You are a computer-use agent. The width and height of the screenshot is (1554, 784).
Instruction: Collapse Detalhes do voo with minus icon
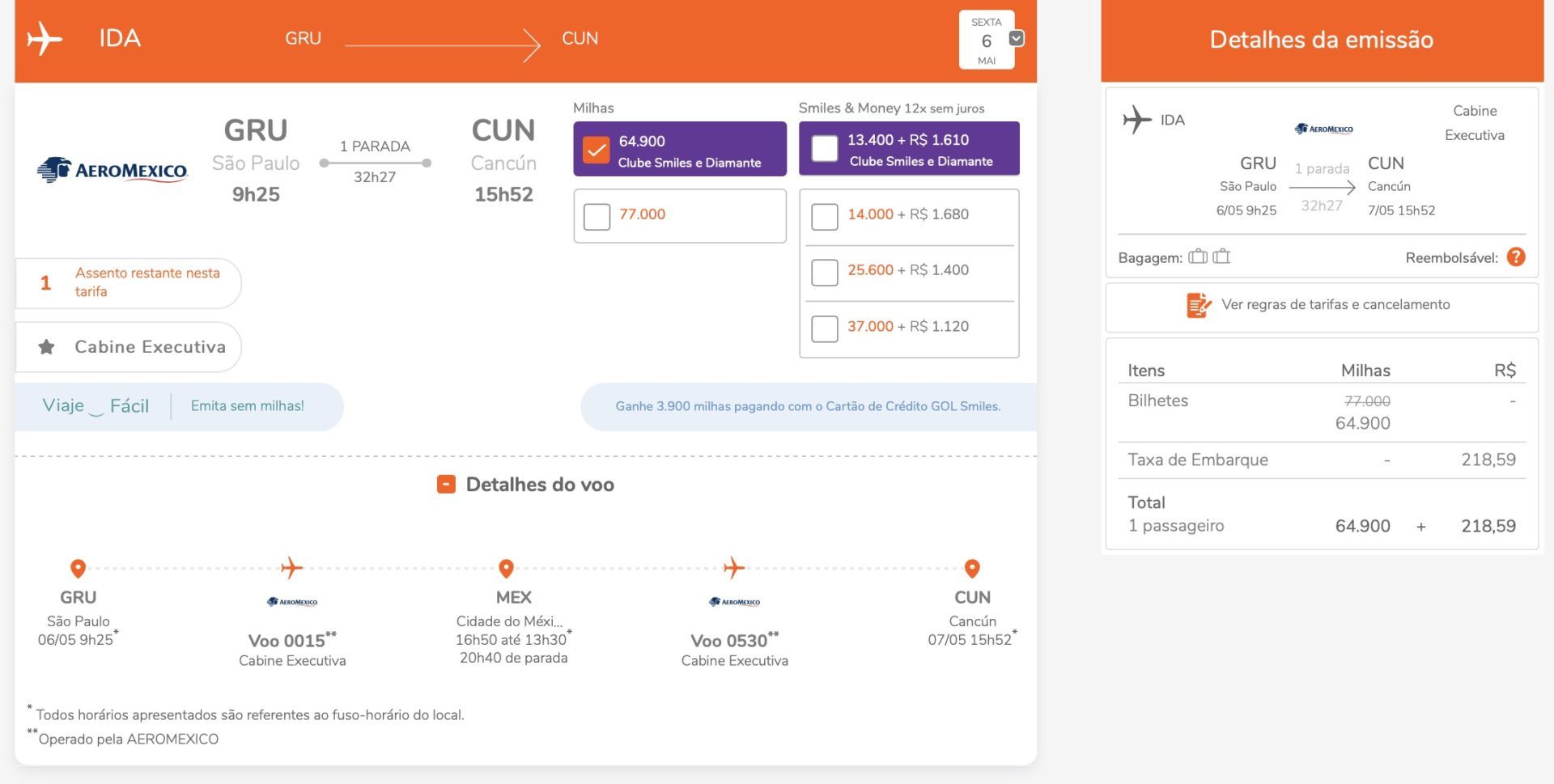pos(446,484)
